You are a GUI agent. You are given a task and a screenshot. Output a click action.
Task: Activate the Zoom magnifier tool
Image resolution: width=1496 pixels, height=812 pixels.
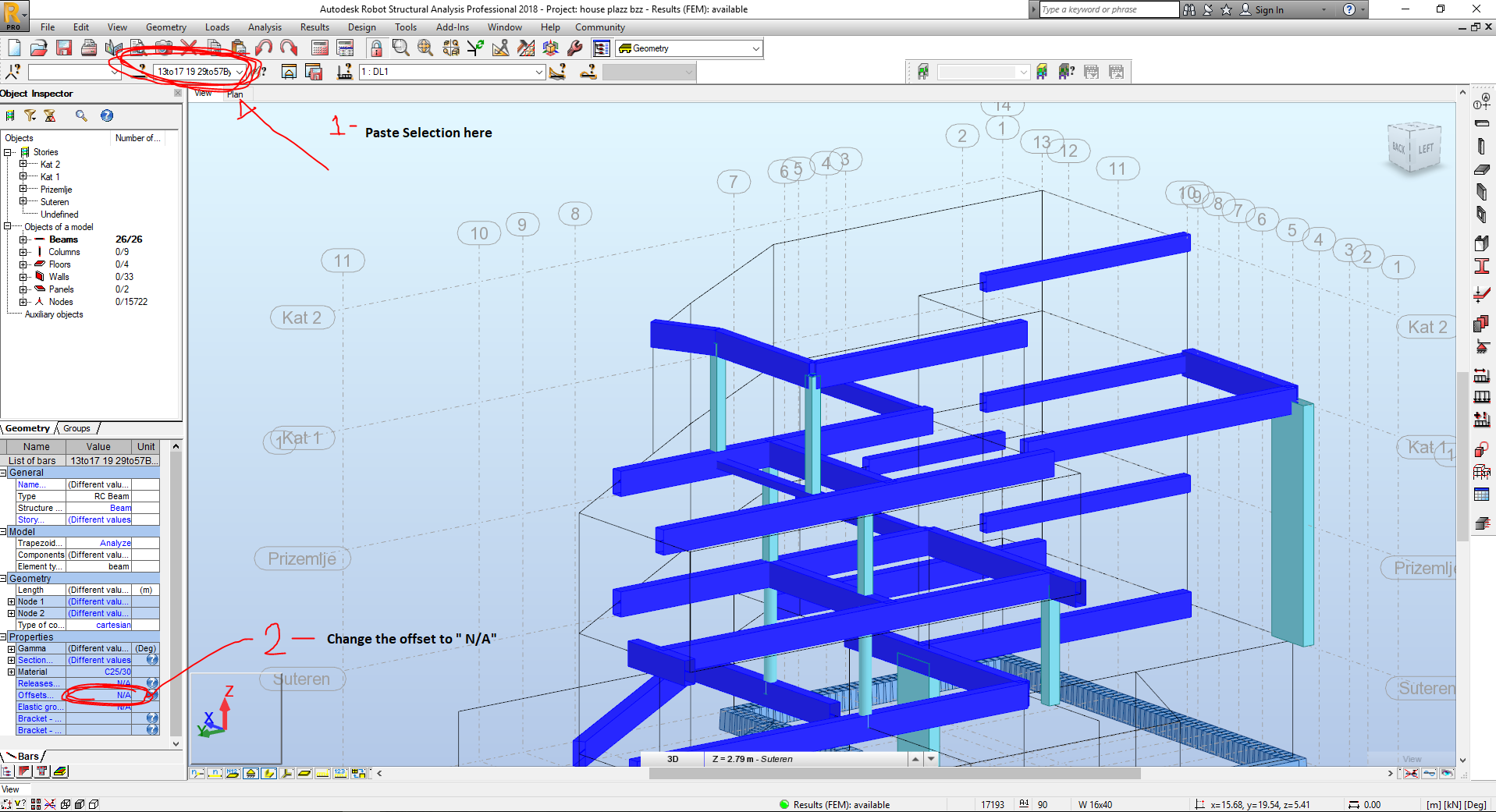[400, 48]
